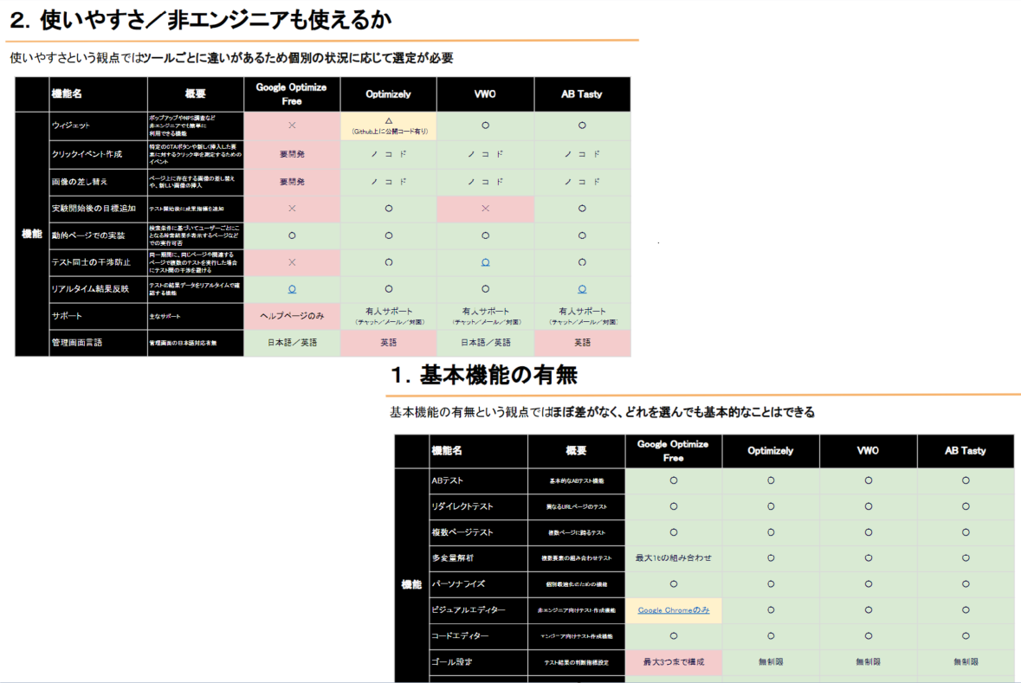
Task: Click AB Tasty's "ノーコード" in 画像の差し替え row
Action: click(582, 182)
